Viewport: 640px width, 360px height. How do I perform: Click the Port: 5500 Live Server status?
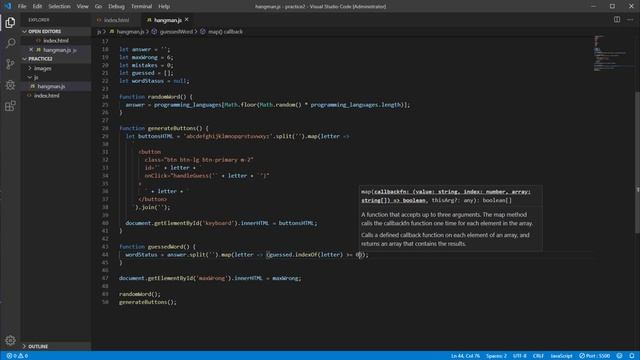[594, 356]
